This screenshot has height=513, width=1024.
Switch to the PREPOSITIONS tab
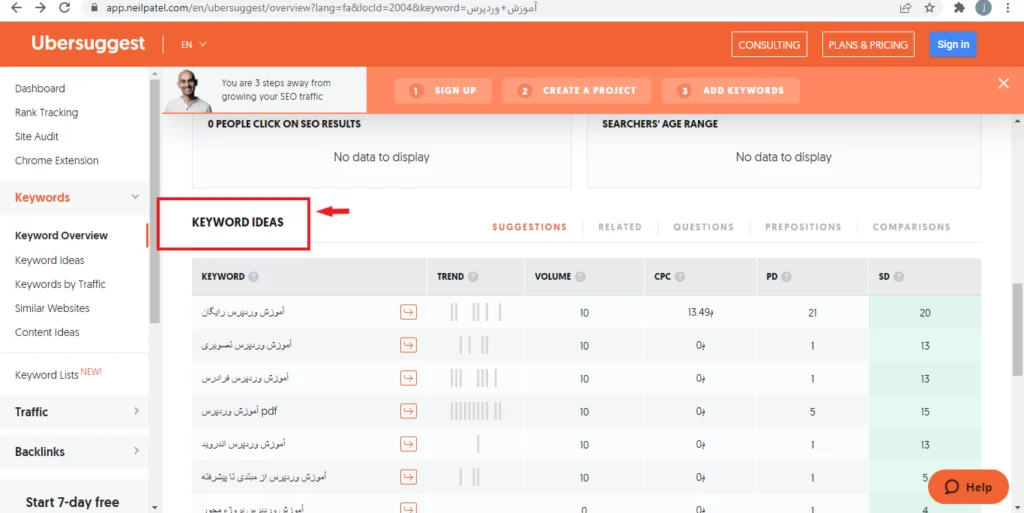pos(803,227)
